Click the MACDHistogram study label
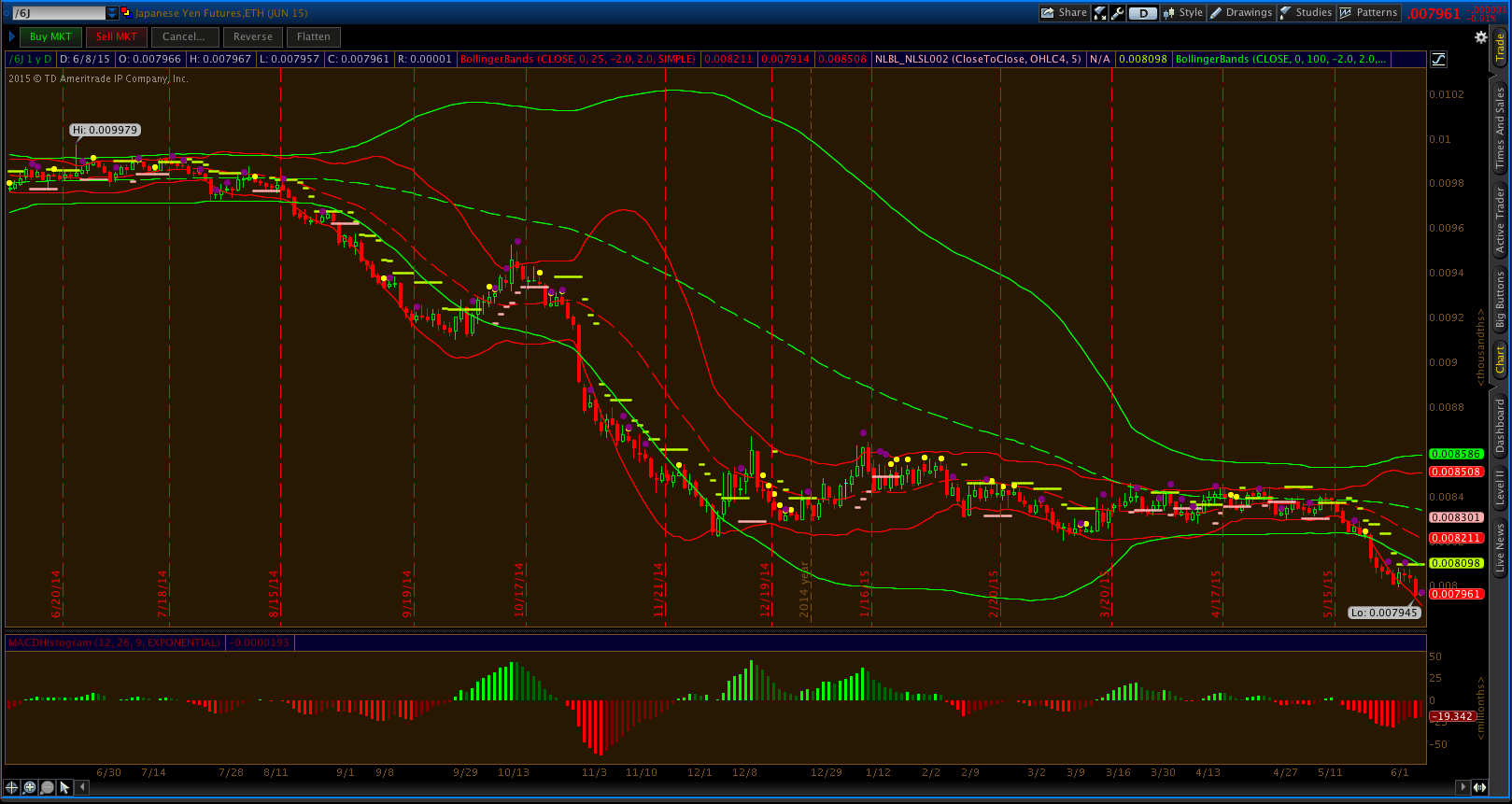 [x=115, y=642]
